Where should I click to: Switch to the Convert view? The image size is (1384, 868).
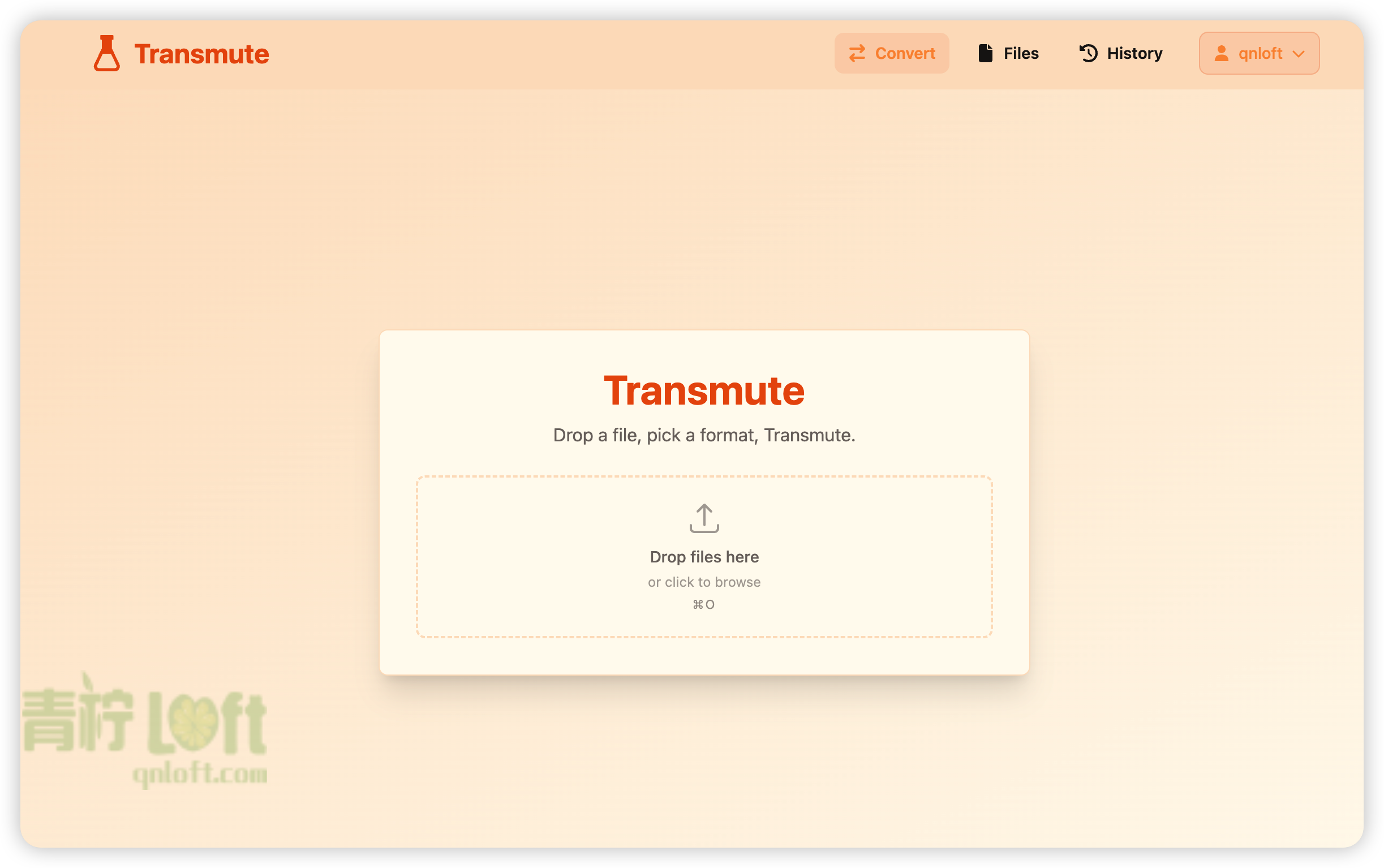click(x=892, y=53)
